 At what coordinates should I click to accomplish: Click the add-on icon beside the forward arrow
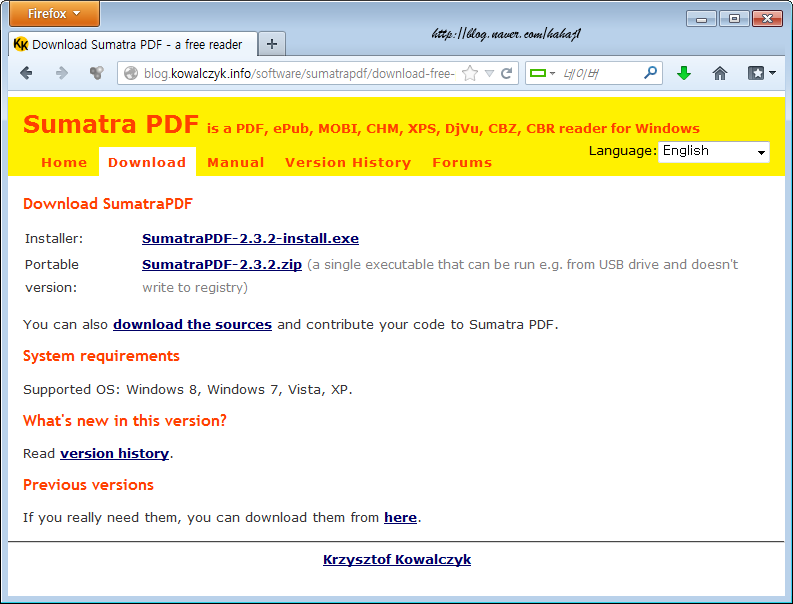tap(96, 73)
